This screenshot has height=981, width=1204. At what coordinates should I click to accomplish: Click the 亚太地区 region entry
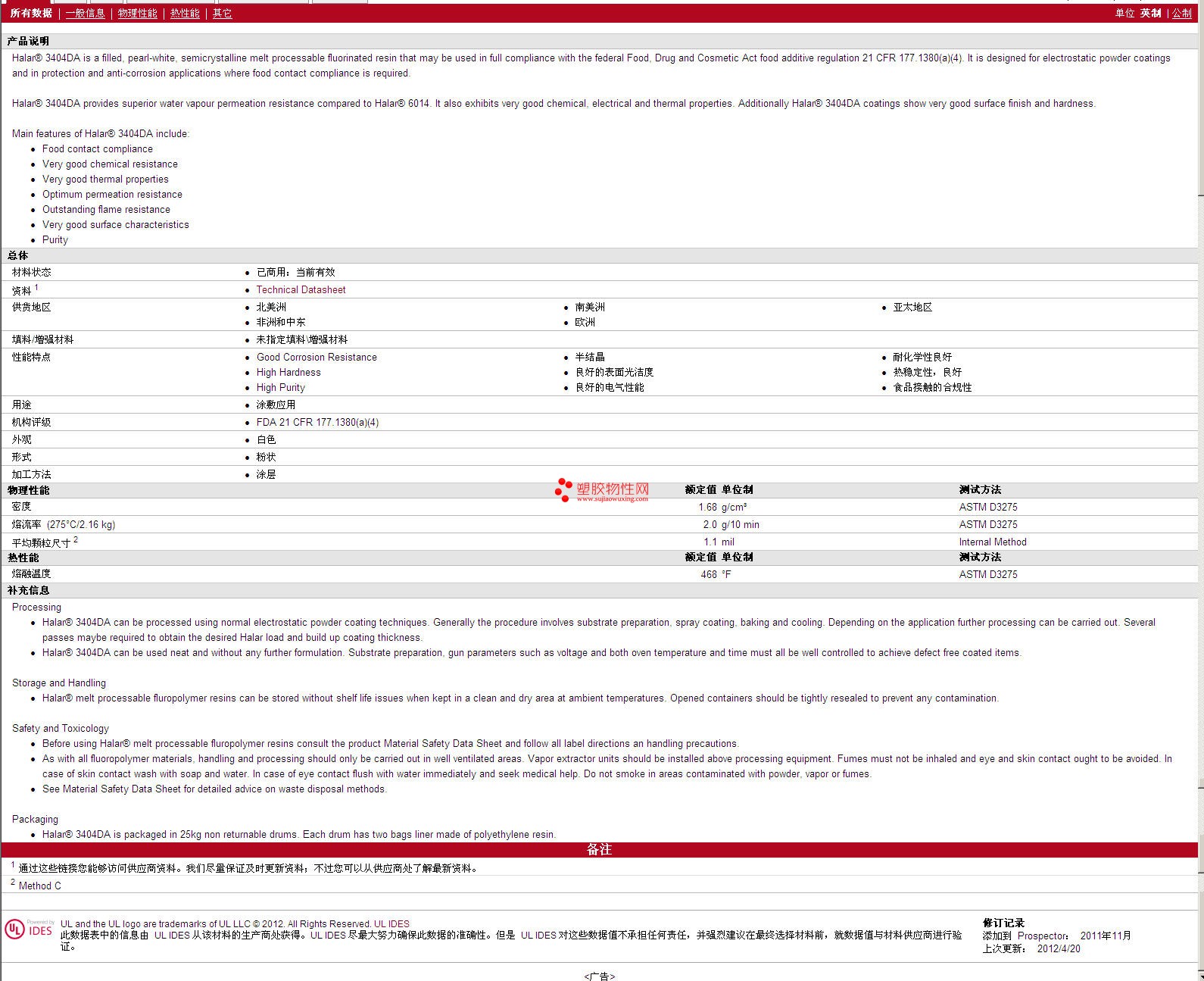pos(912,307)
